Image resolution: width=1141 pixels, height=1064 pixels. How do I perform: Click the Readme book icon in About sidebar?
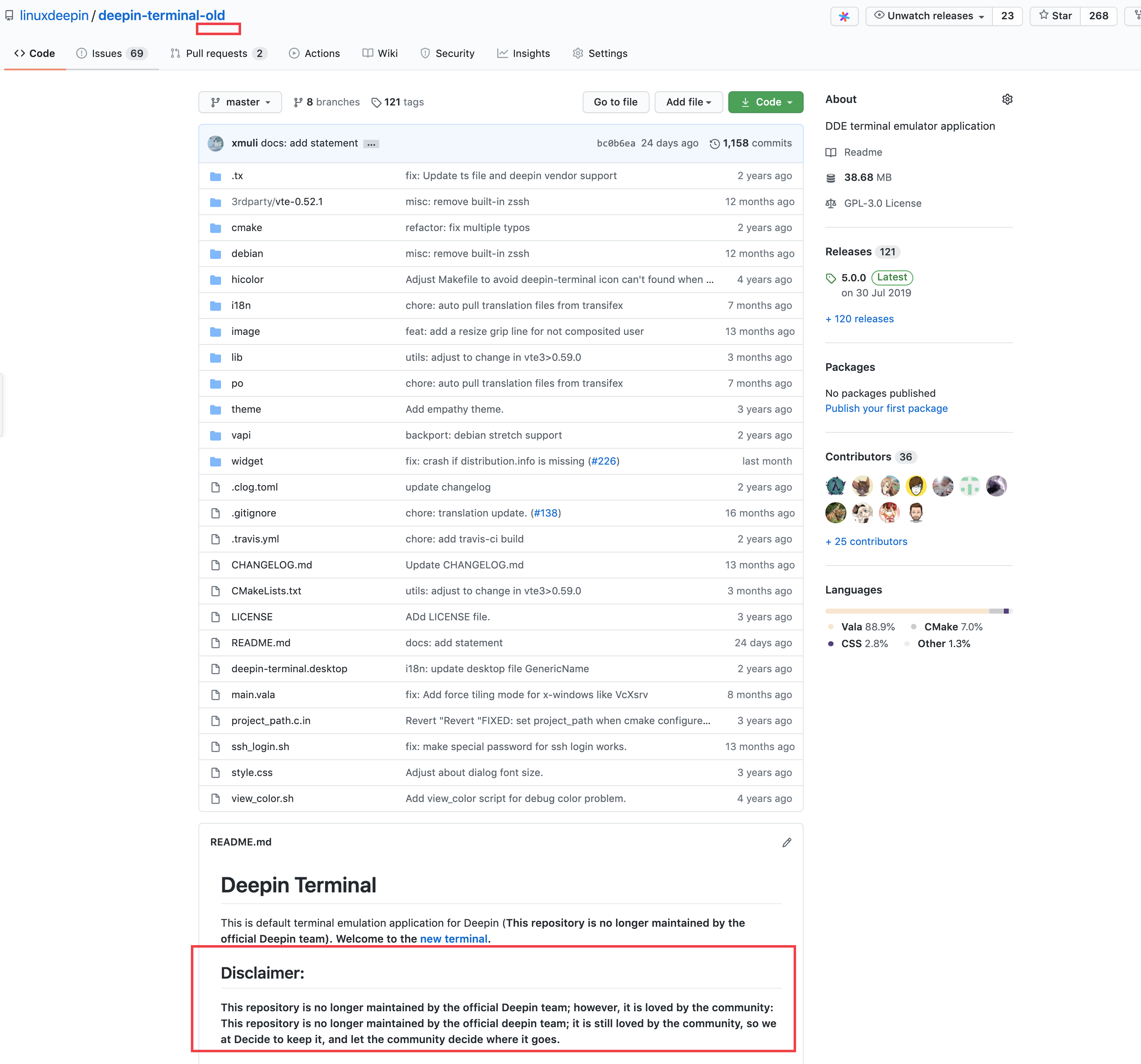(x=831, y=152)
